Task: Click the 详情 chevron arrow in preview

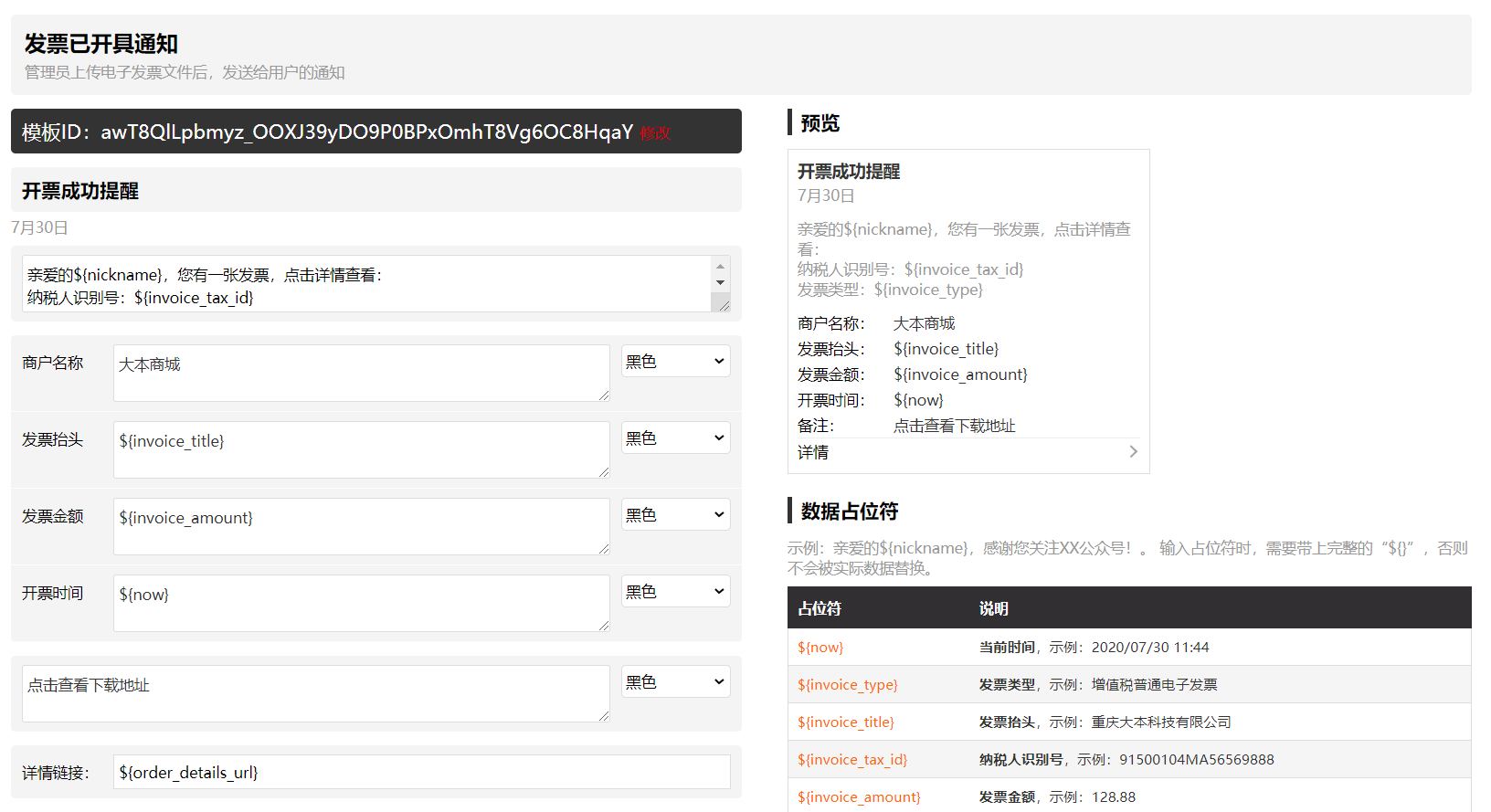Action: 1133,452
